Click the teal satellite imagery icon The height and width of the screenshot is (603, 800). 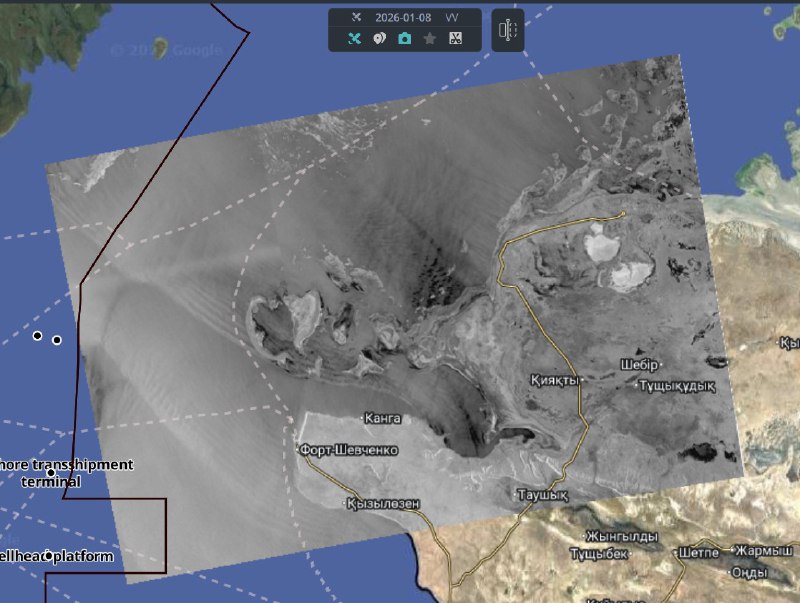[x=354, y=39]
